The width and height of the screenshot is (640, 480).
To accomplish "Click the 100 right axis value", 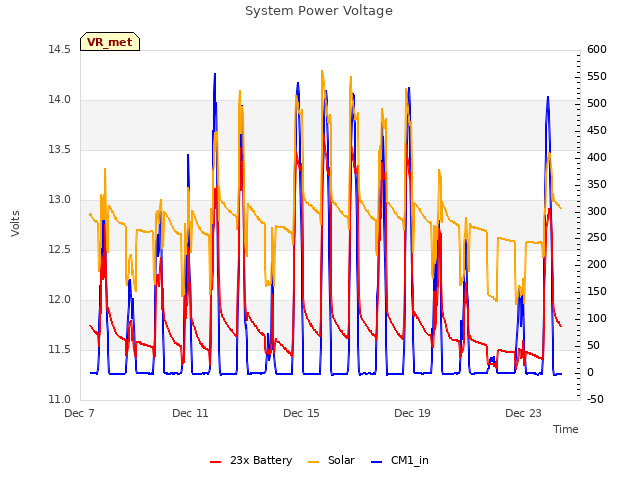I will tap(597, 319).
